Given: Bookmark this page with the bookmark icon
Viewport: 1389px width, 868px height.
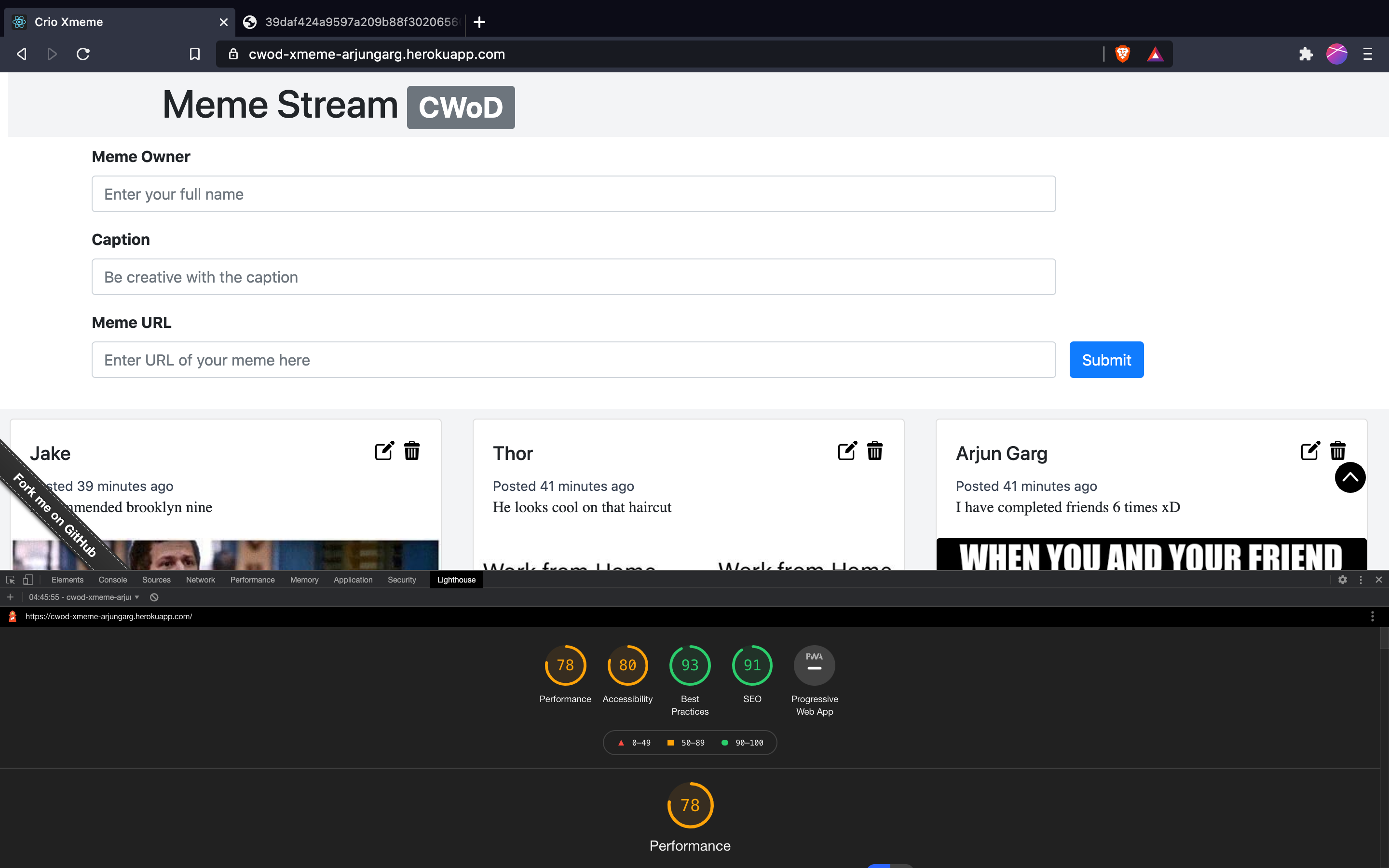Looking at the screenshot, I should pos(194,54).
